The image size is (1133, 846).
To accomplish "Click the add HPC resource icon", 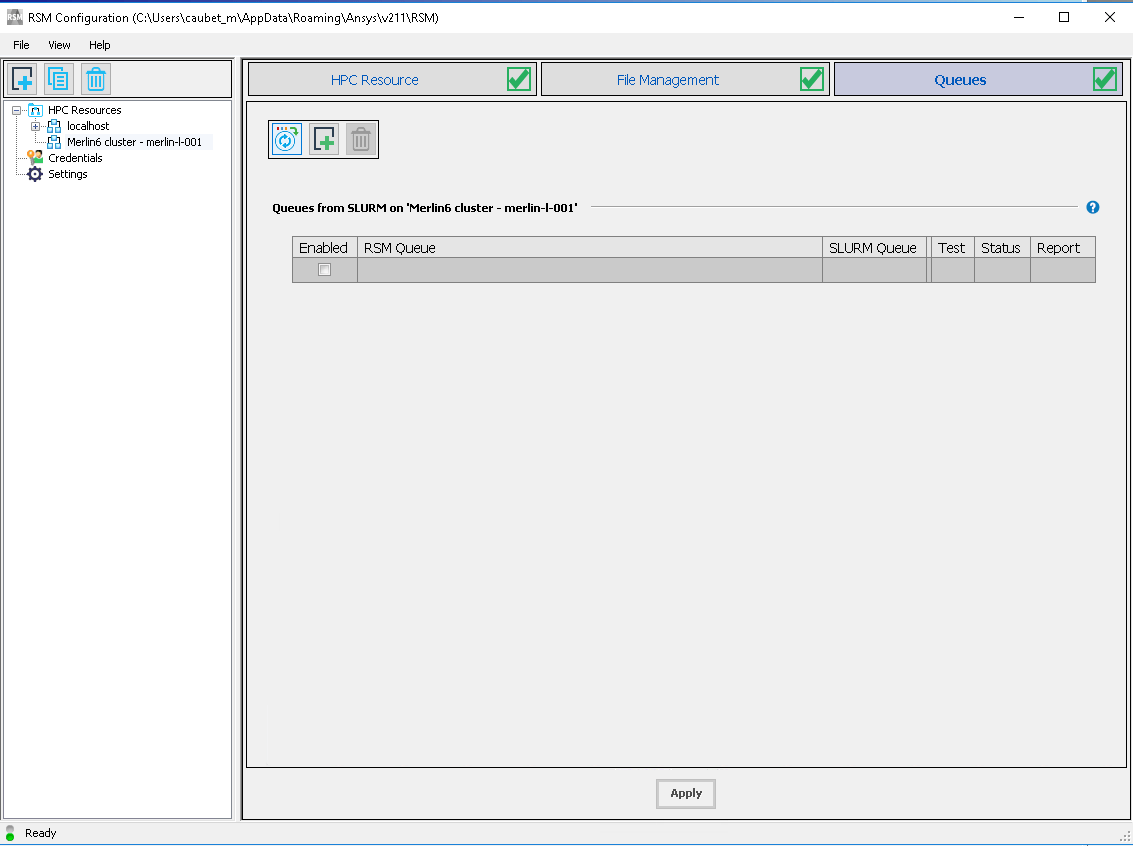I will (23, 79).
